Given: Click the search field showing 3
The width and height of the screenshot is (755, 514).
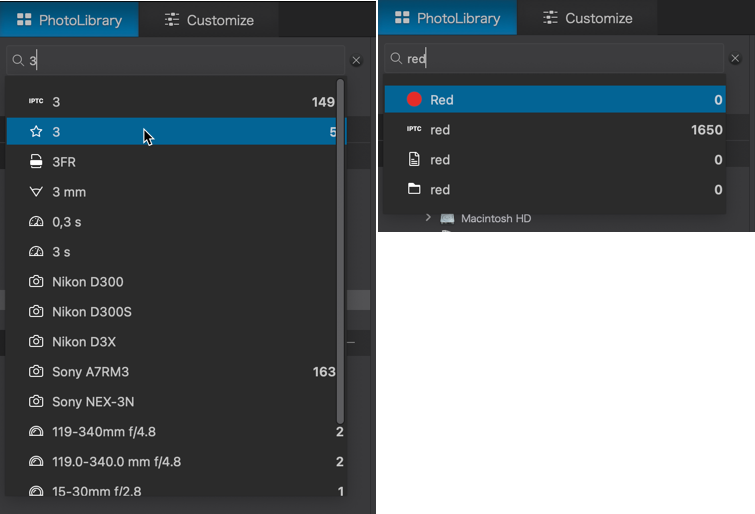Looking at the screenshot, I should [176, 60].
